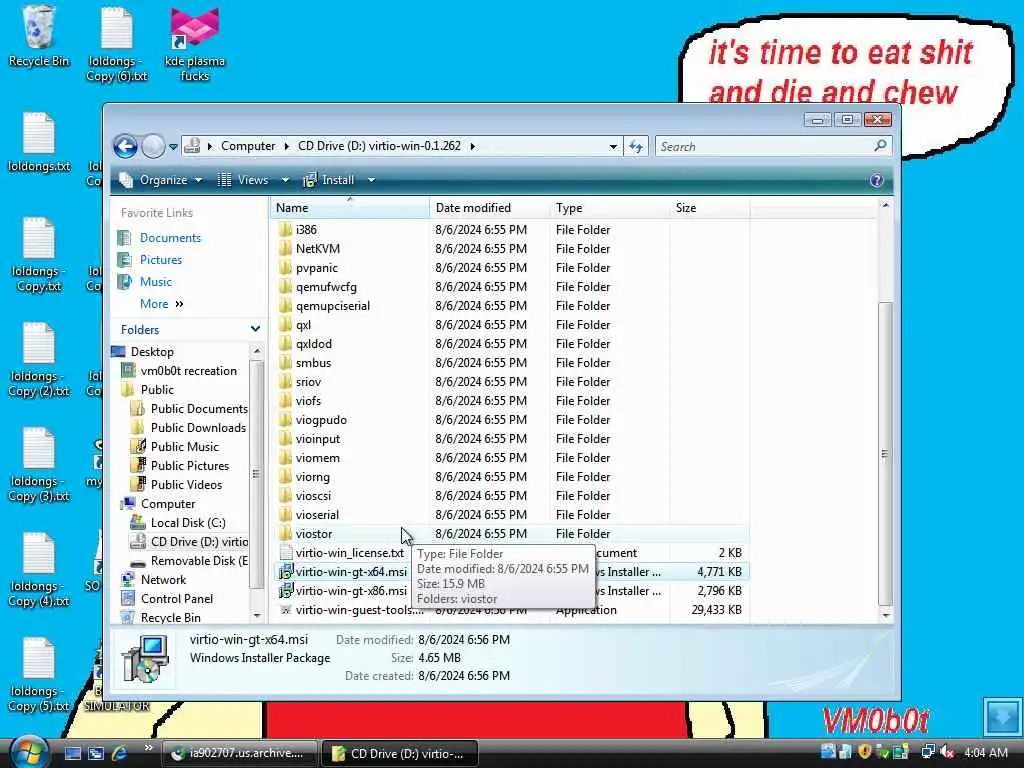Select Desktop in folder tree
Viewport: 1024px width, 768px height.
[152, 351]
